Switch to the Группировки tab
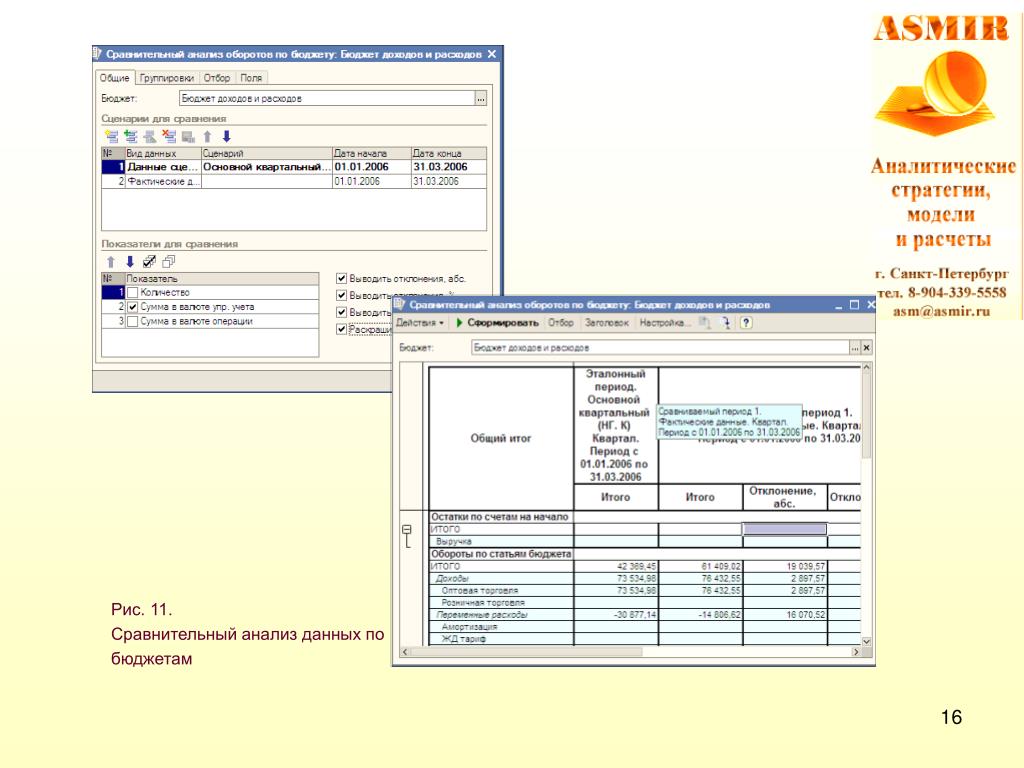The height and width of the screenshot is (768, 1024). click(167, 78)
